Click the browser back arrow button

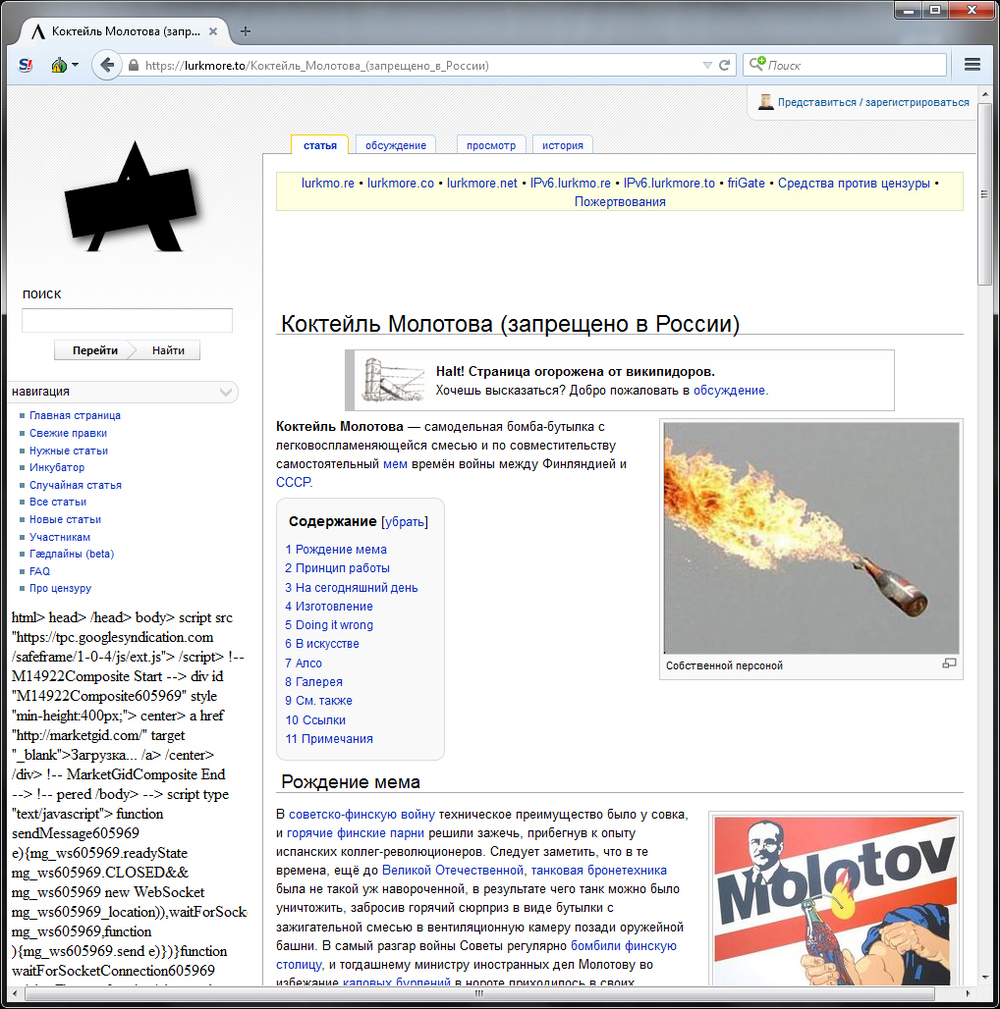click(107, 65)
